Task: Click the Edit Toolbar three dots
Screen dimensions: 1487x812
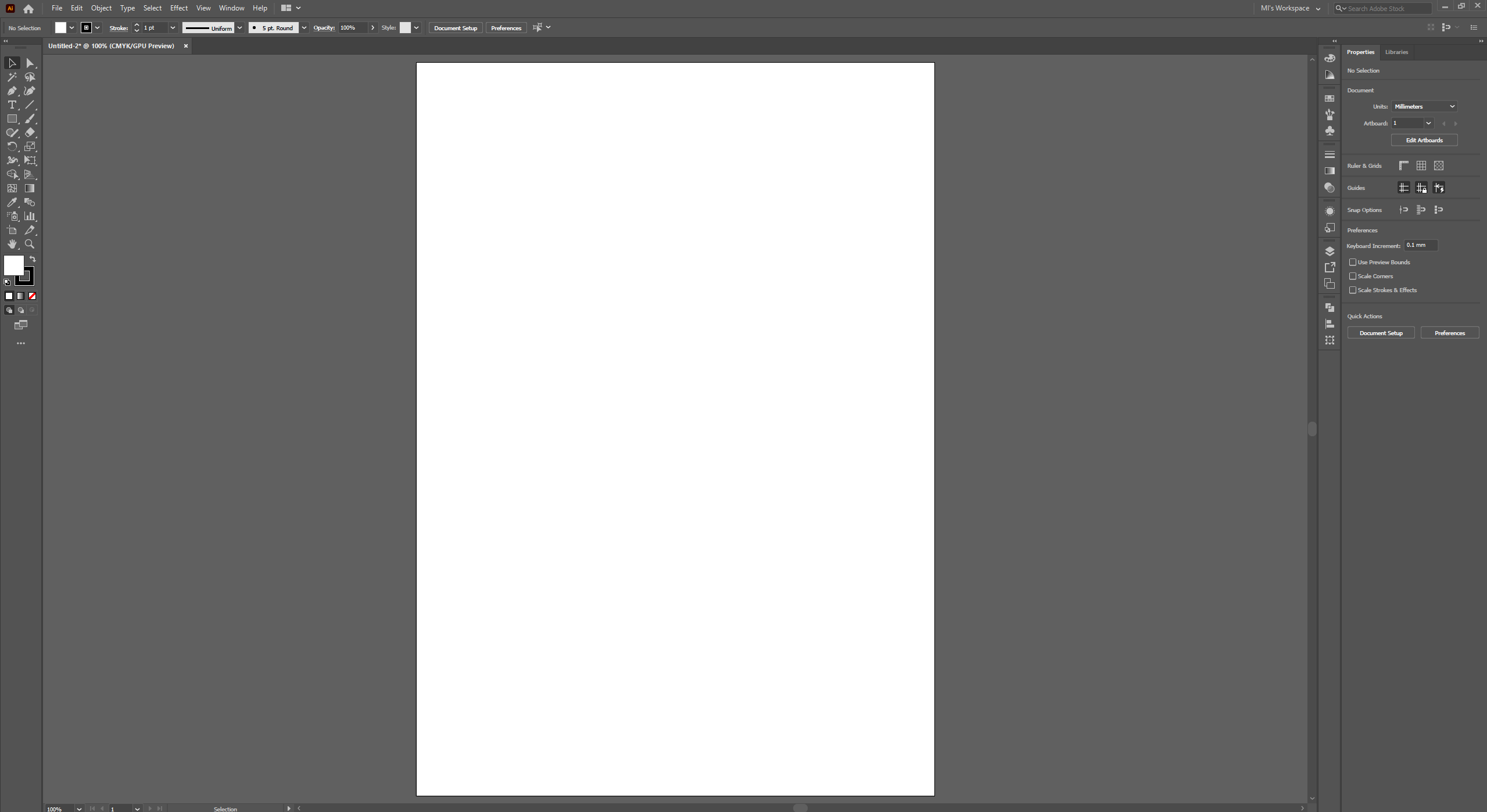Action: point(21,343)
